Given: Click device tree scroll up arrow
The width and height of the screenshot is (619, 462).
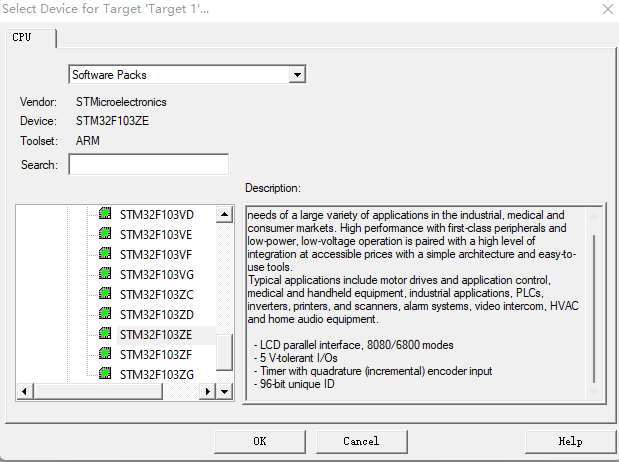Looking at the screenshot, I should [x=224, y=214].
